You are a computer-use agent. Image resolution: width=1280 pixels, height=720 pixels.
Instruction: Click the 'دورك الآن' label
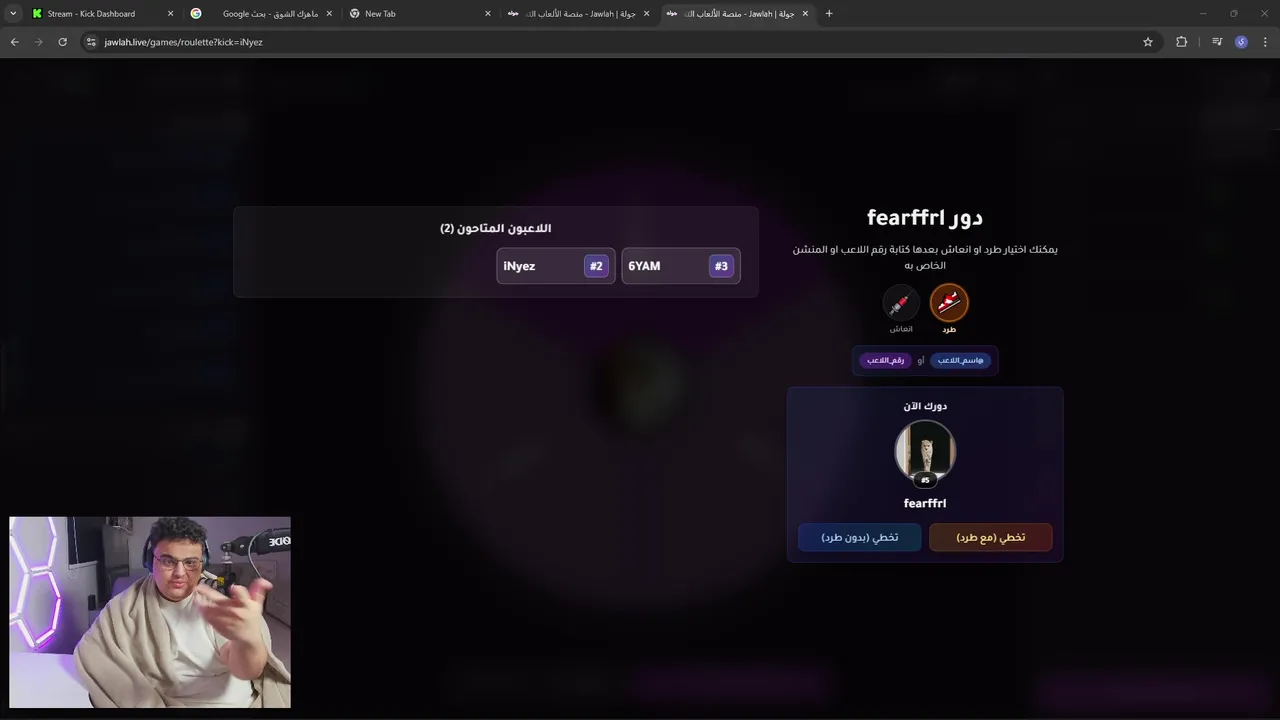point(925,406)
